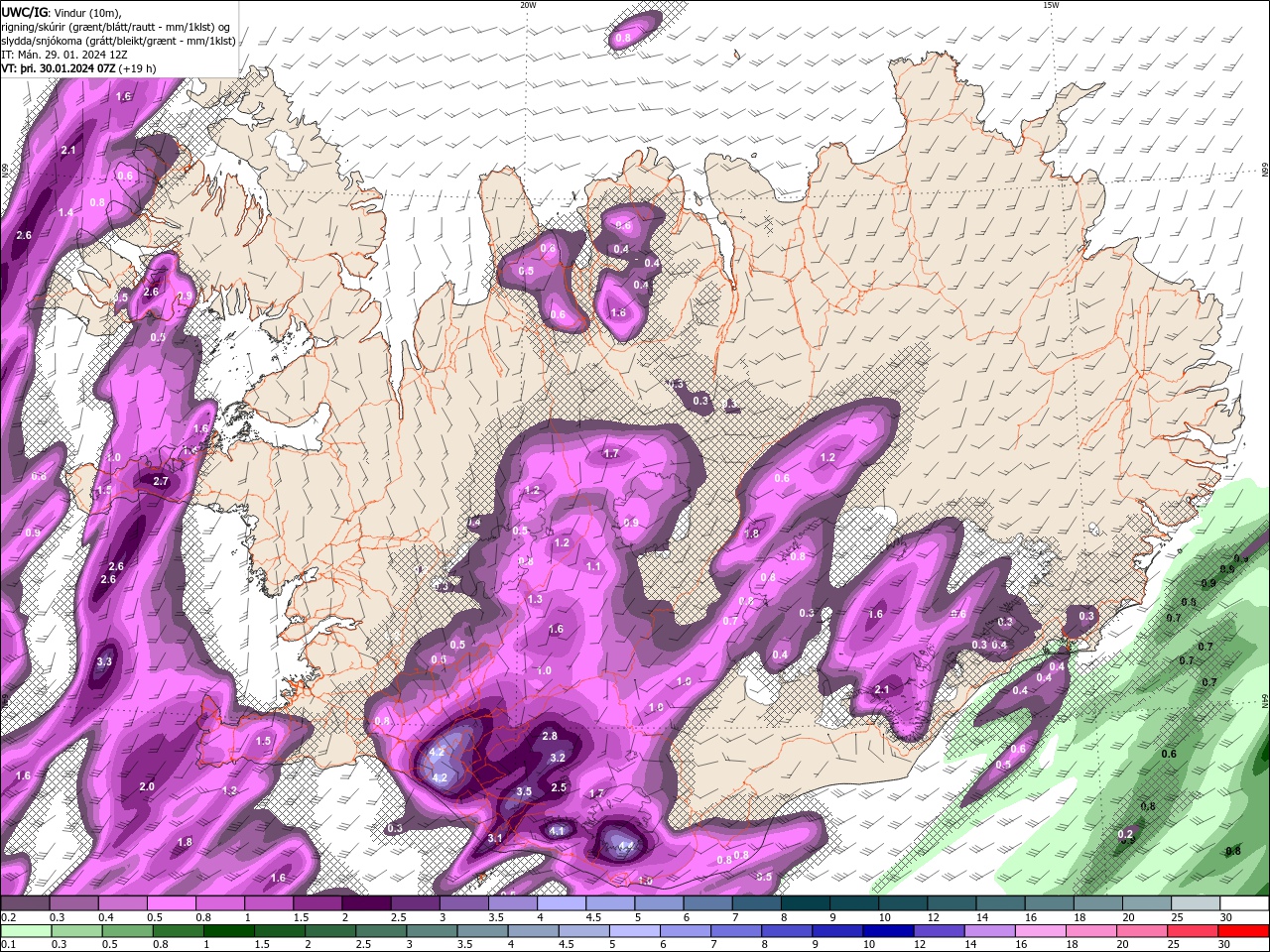This screenshot has height=952, width=1270.
Task: Click the 15W longitude label
Action: [x=1051, y=5]
